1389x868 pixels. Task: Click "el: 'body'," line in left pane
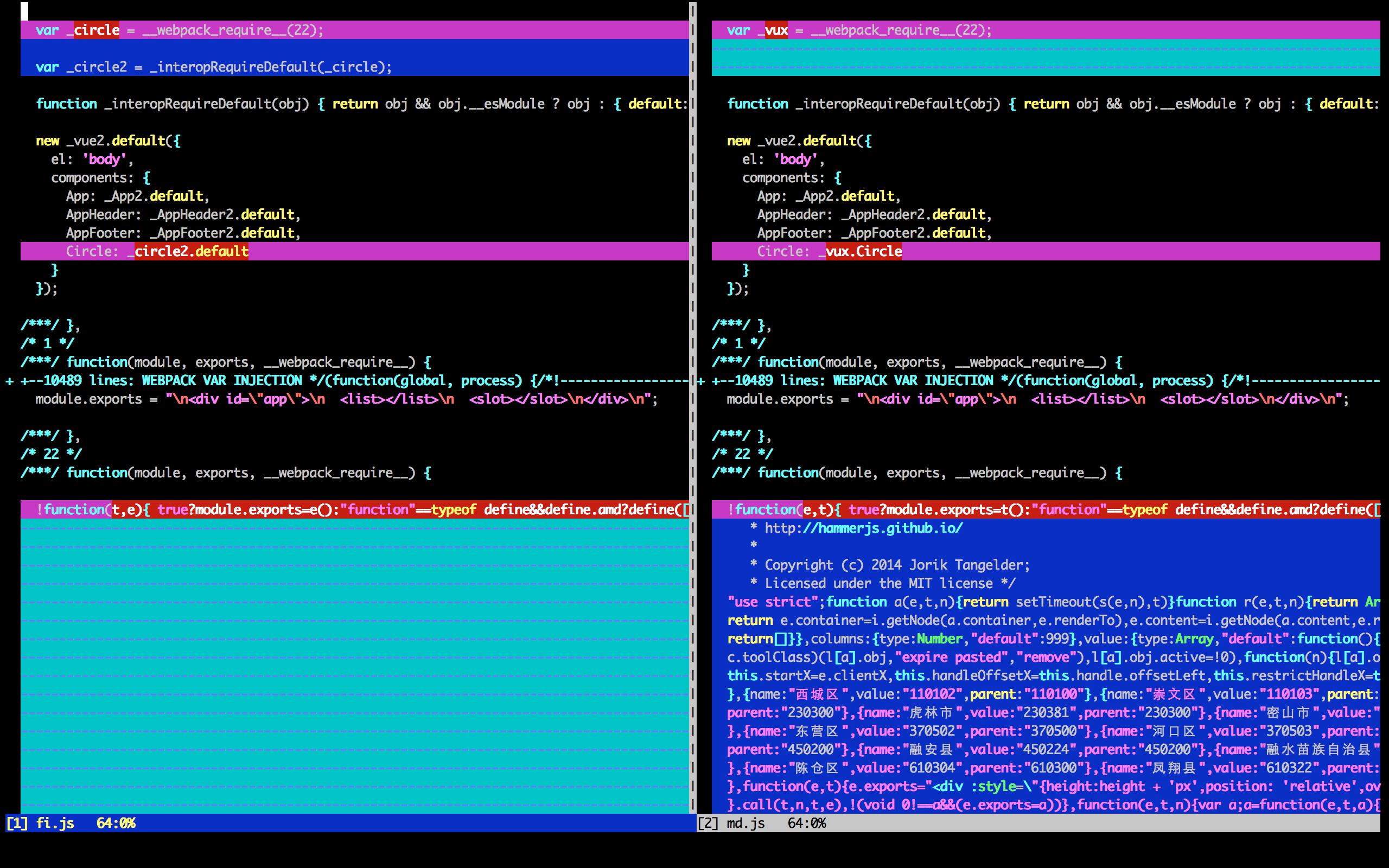tap(92, 159)
